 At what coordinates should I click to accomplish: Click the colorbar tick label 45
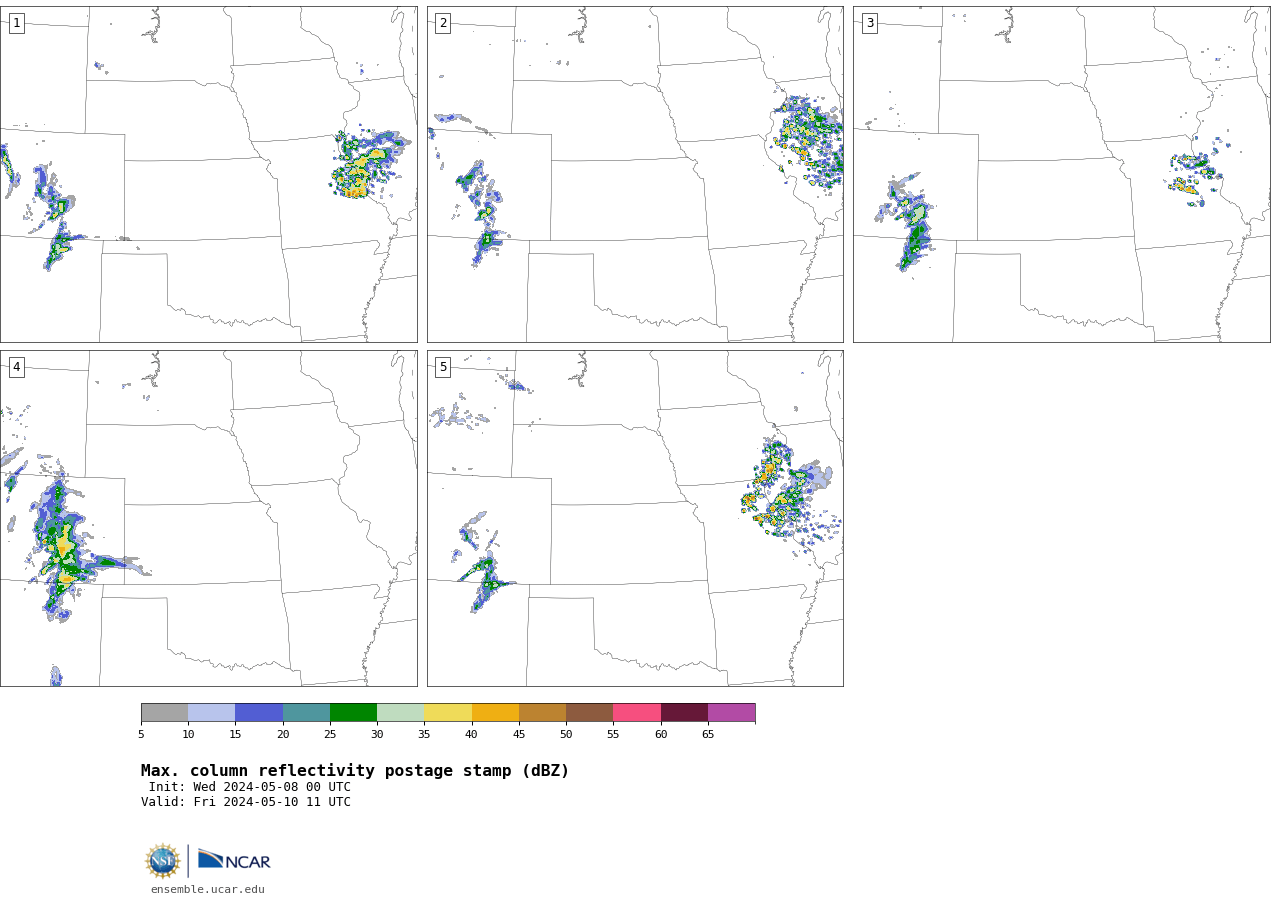click(519, 735)
